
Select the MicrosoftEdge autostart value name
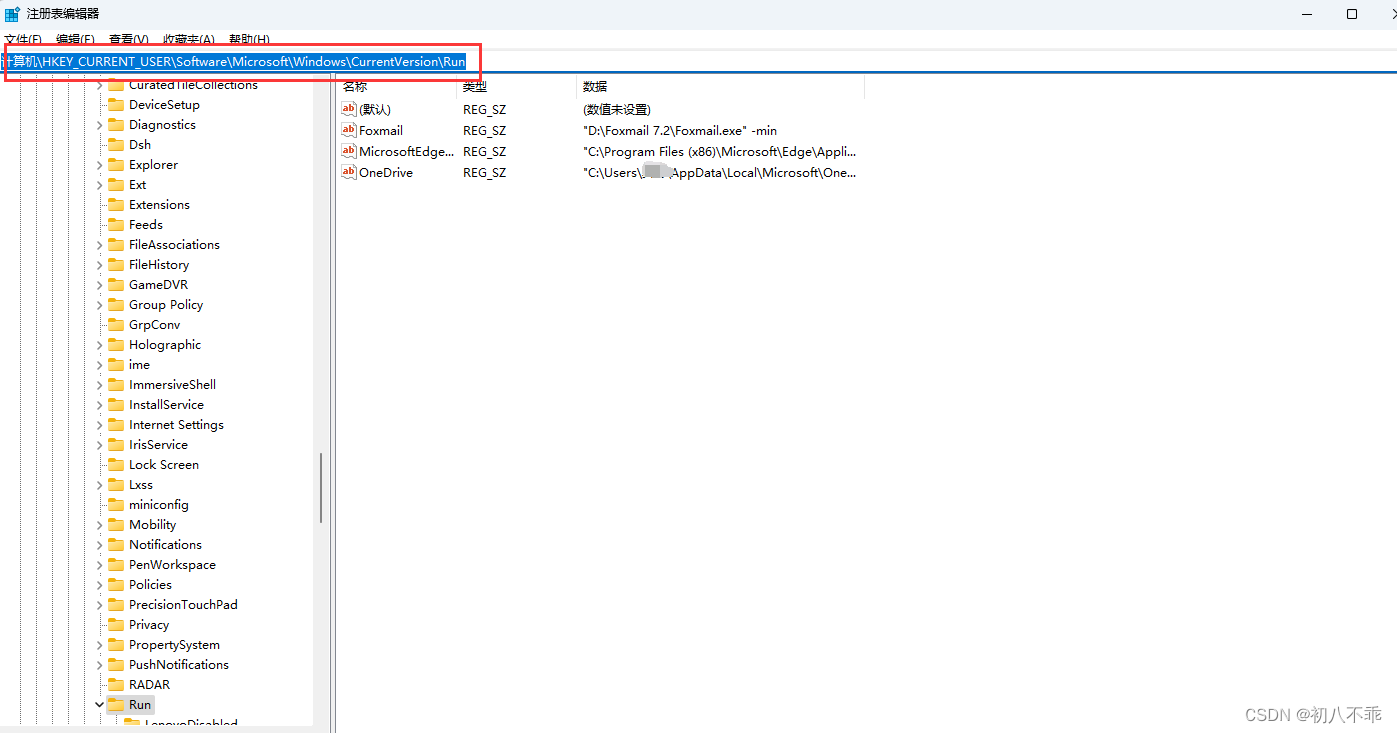[406, 151]
